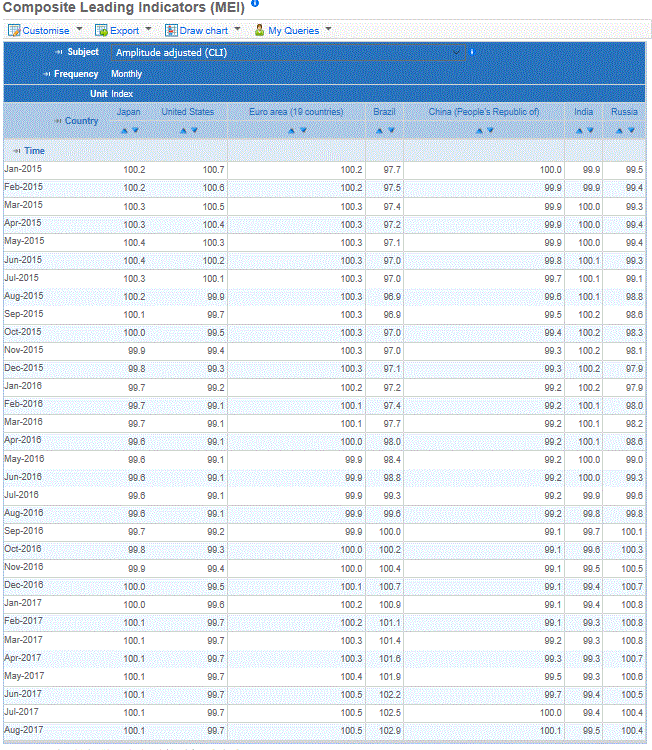The width and height of the screenshot is (652, 750).
Task: Sort United States column descending
Action: [194, 130]
